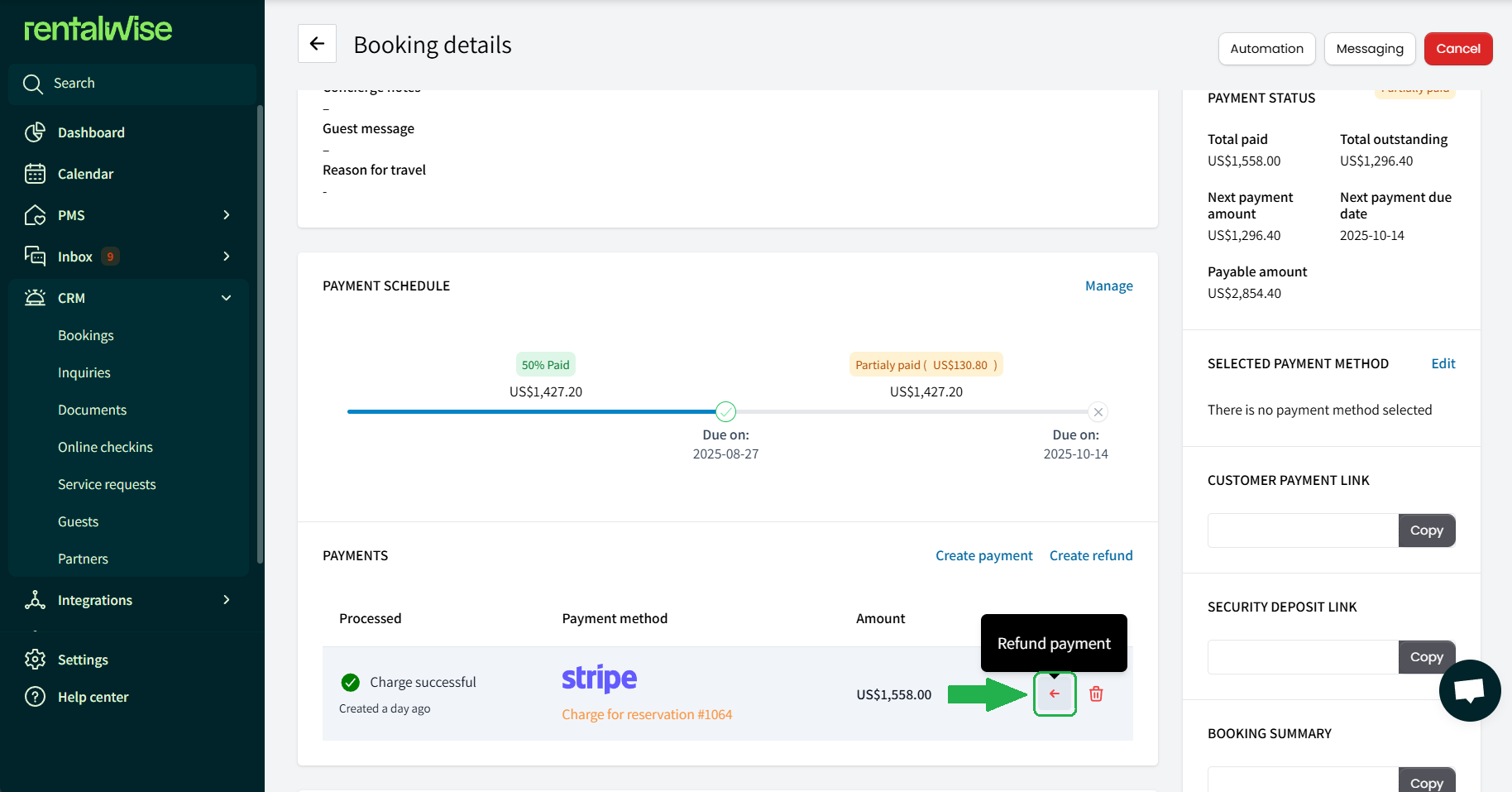Expand the Inbox submenu chevron
The width and height of the screenshot is (1512, 792).
coord(227,257)
